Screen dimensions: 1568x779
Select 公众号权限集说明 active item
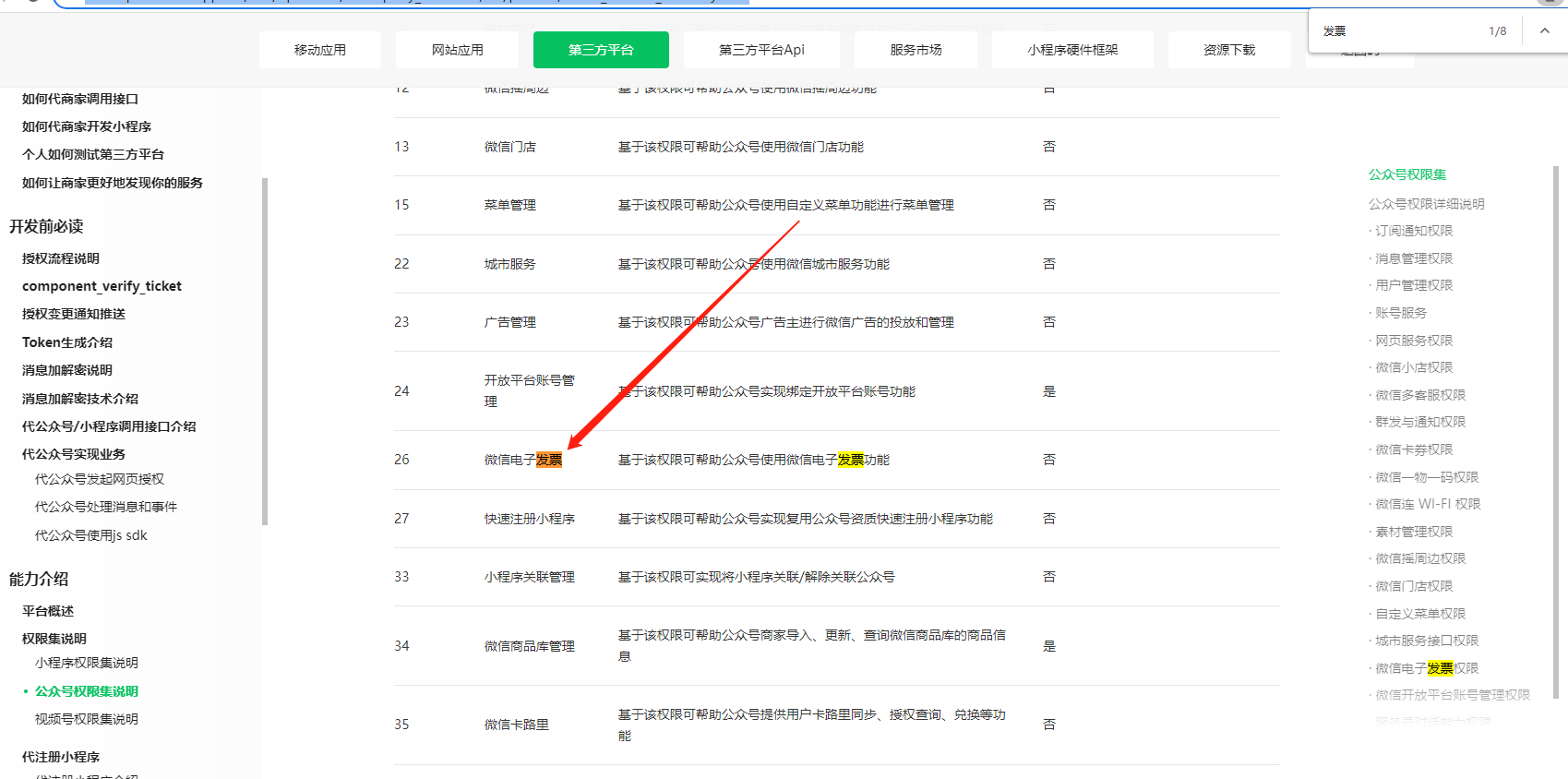point(87,691)
